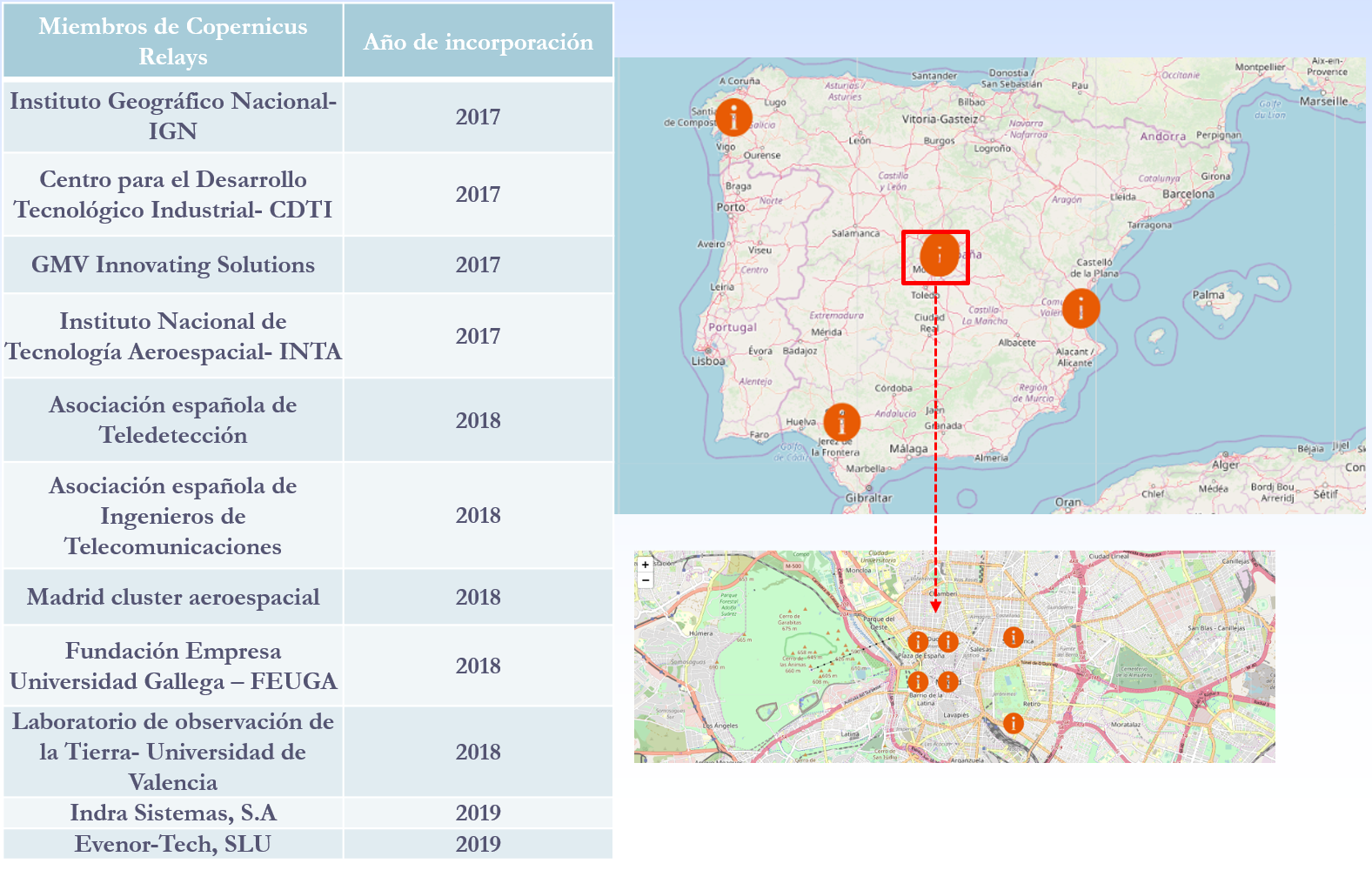Click the 'Barcelona' label on the Spain map
This screenshot has height=870, width=1372.
[x=1188, y=194]
